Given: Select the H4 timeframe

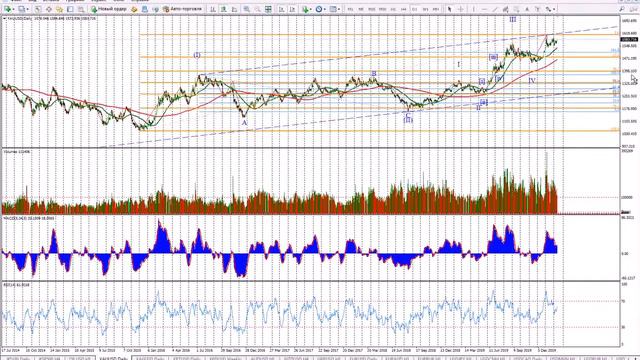Looking at the screenshot, I should [x=404, y=9].
